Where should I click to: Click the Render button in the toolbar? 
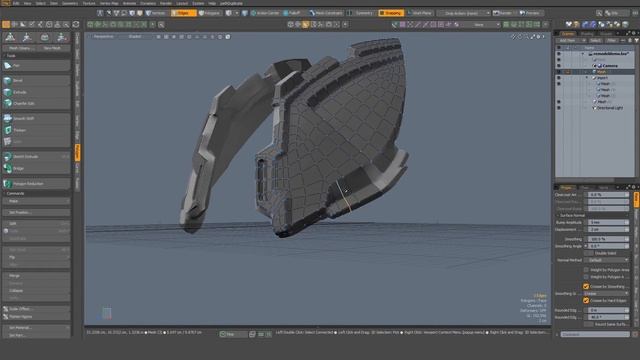[x=503, y=13]
